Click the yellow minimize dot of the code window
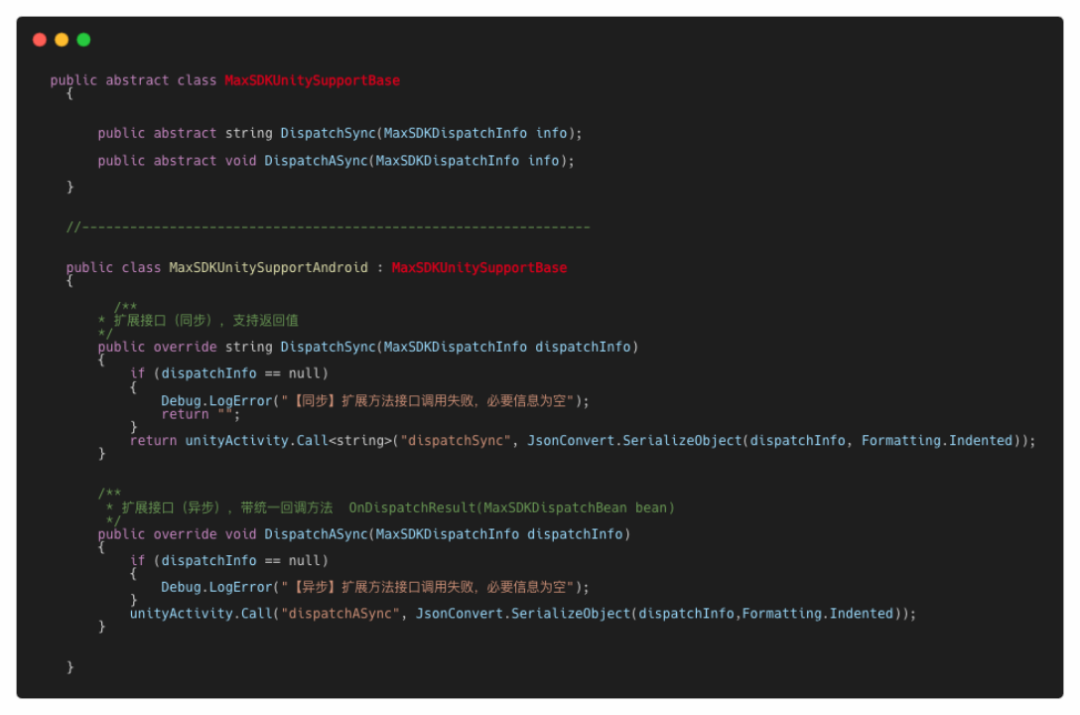 tap(61, 40)
